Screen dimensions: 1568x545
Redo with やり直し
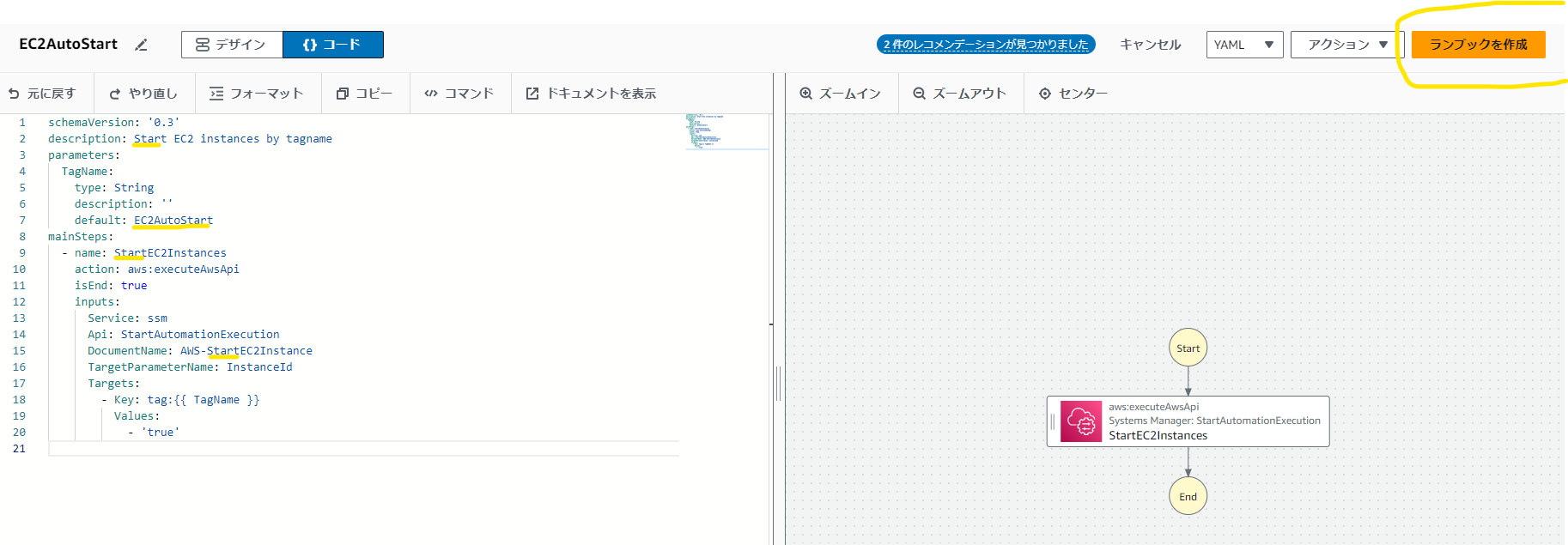coord(143,94)
